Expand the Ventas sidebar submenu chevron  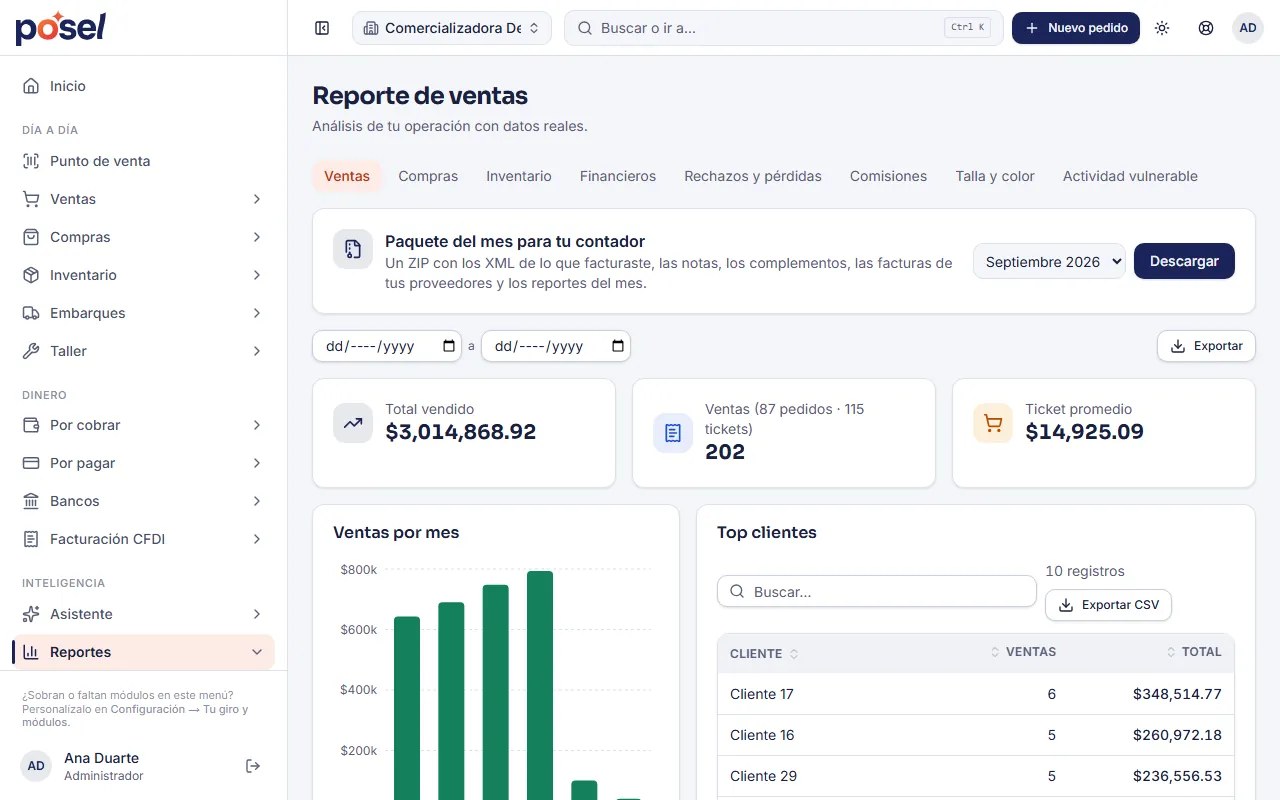(257, 199)
